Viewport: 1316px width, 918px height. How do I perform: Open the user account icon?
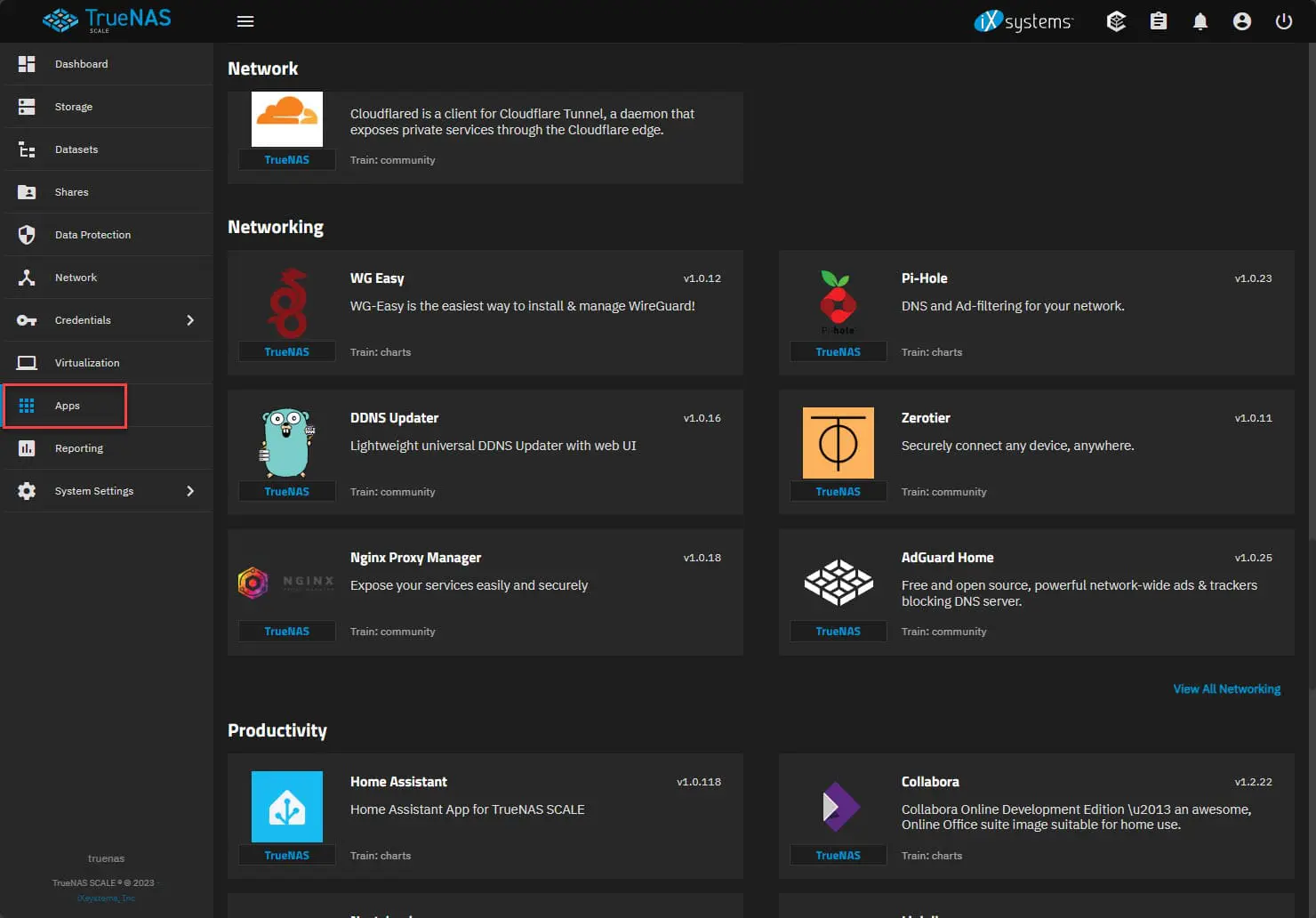click(x=1241, y=21)
